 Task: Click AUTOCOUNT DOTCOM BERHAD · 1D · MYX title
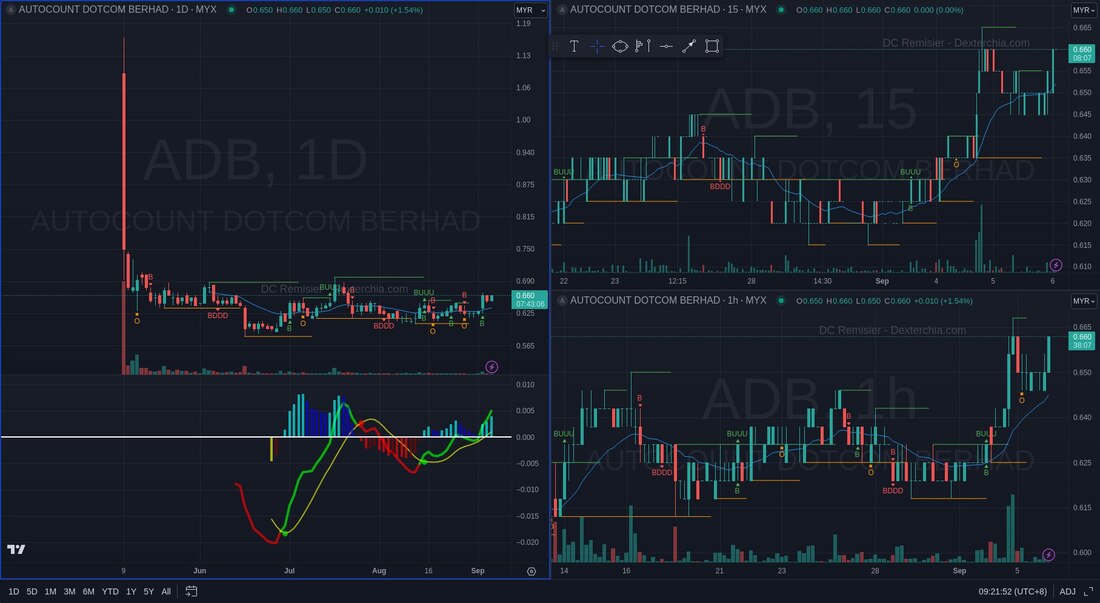pos(117,10)
